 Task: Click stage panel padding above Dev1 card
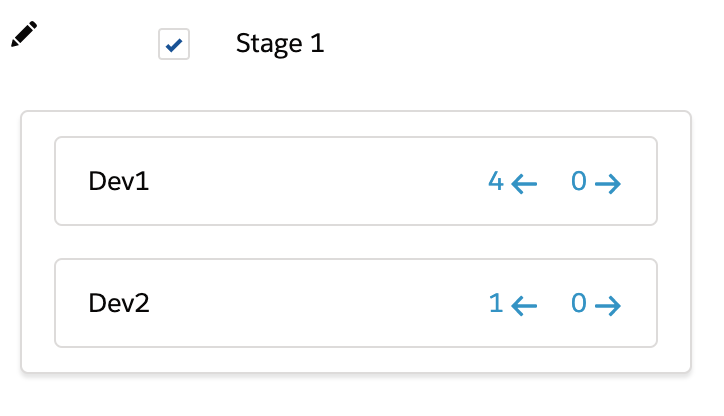(x=356, y=124)
